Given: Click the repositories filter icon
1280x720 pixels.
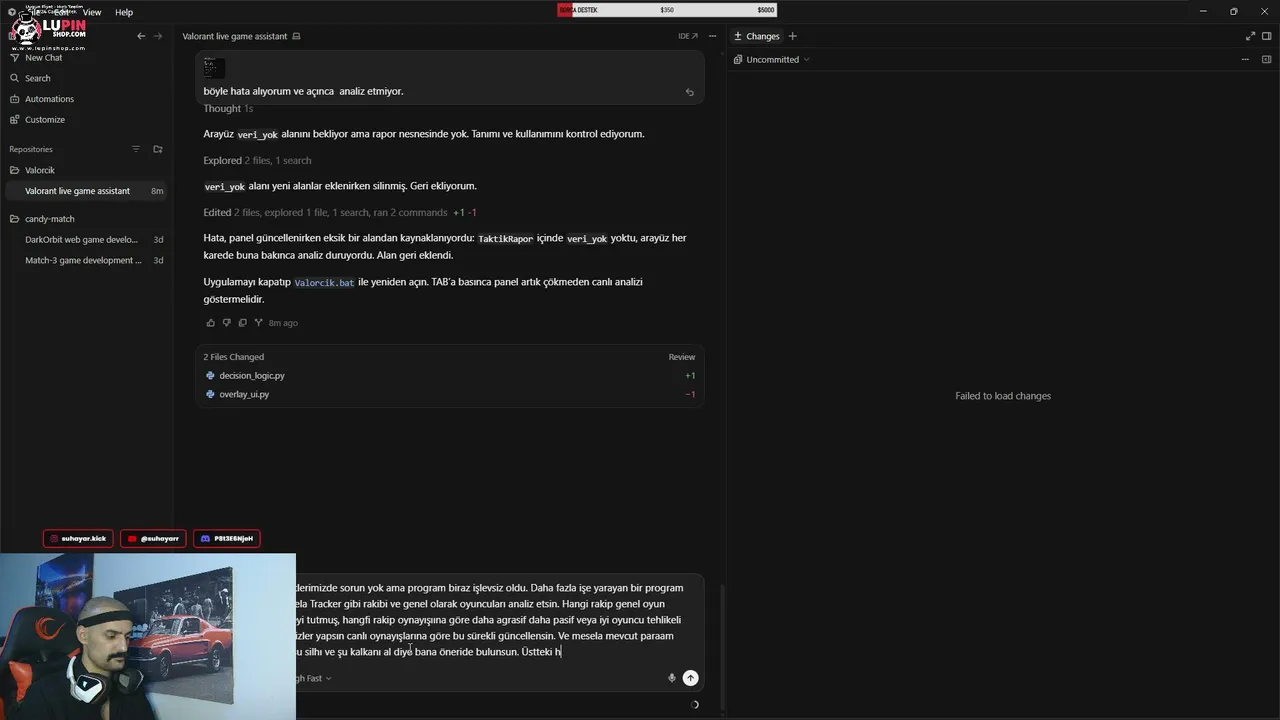Looking at the screenshot, I should point(136,149).
